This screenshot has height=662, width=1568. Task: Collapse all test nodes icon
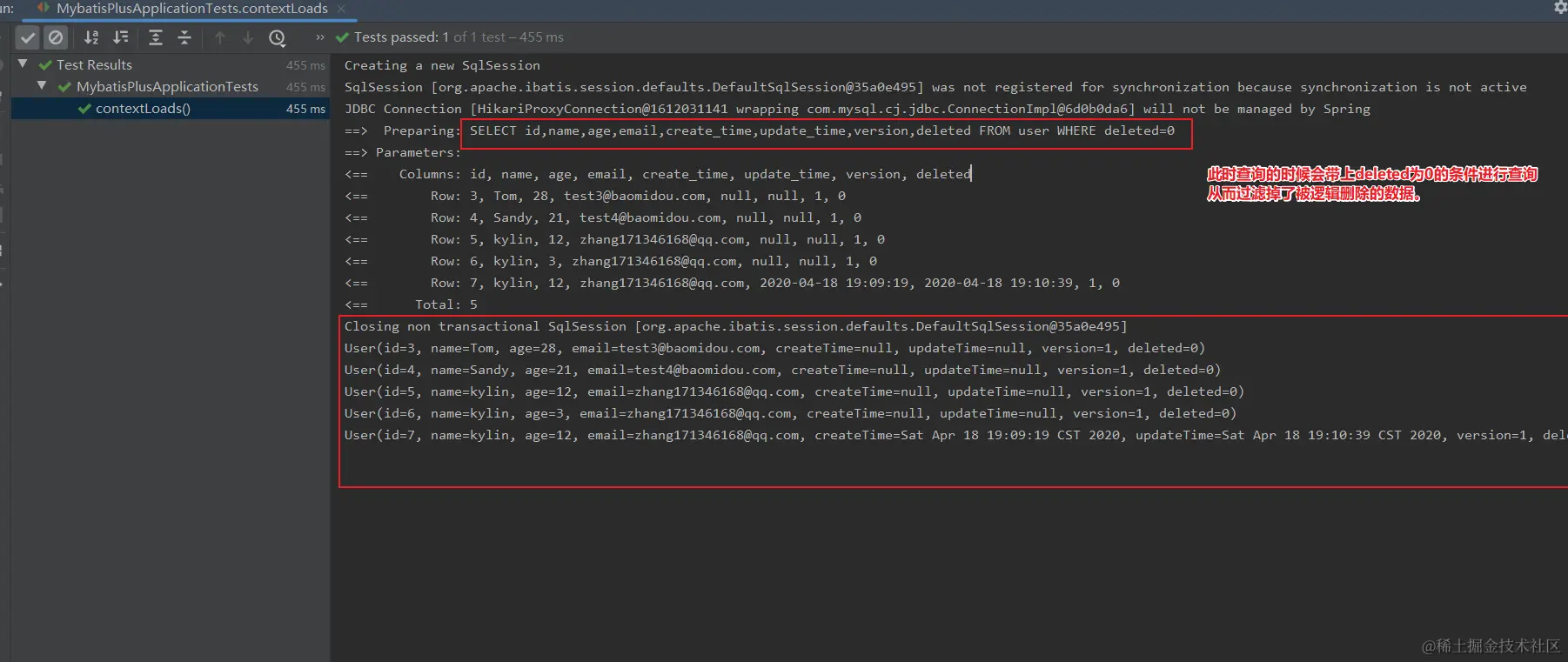coord(184,37)
